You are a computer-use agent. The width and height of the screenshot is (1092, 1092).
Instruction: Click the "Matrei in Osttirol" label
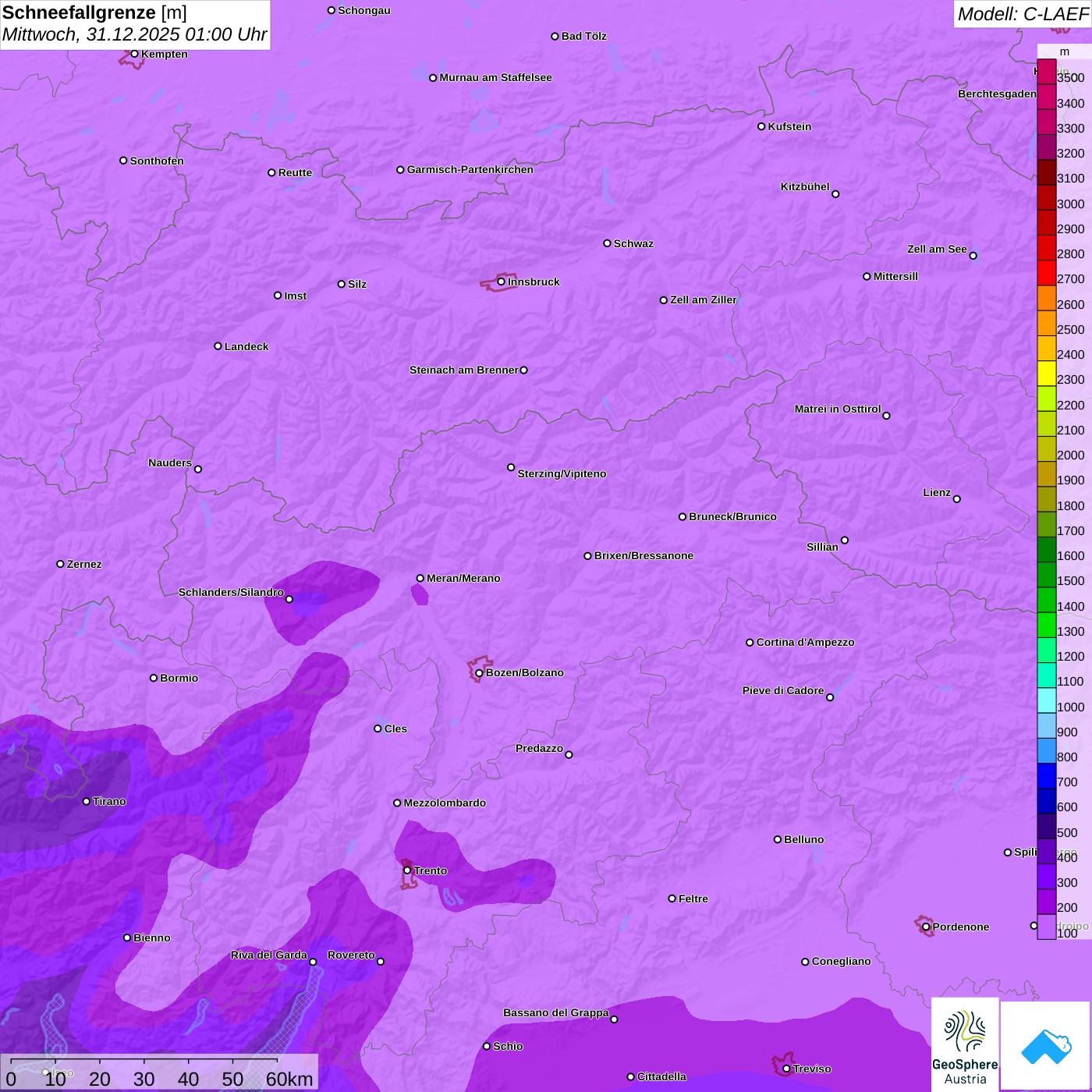tap(838, 409)
